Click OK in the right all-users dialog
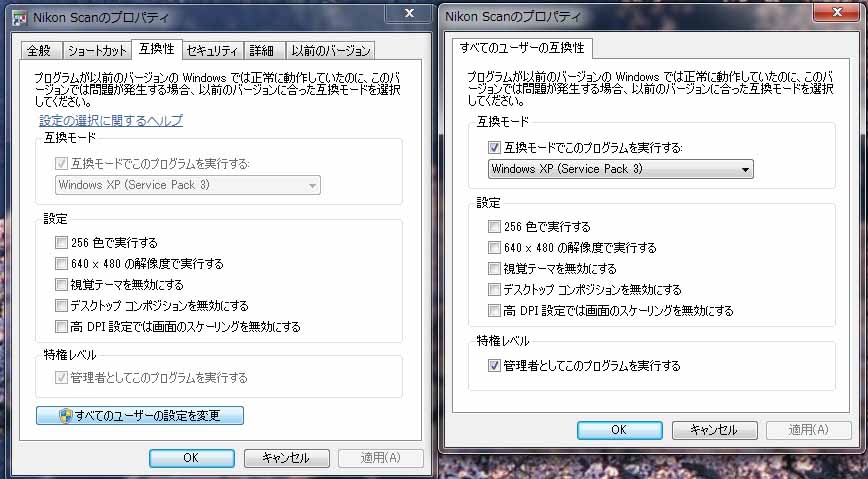The image size is (868, 479). [619, 430]
